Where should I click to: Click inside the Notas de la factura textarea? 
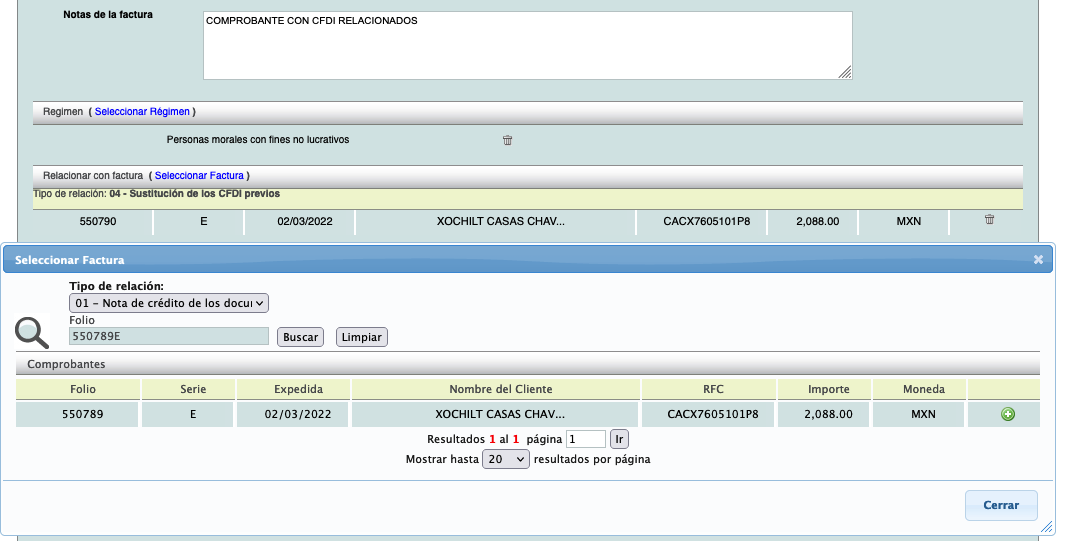tap(527, 45)
